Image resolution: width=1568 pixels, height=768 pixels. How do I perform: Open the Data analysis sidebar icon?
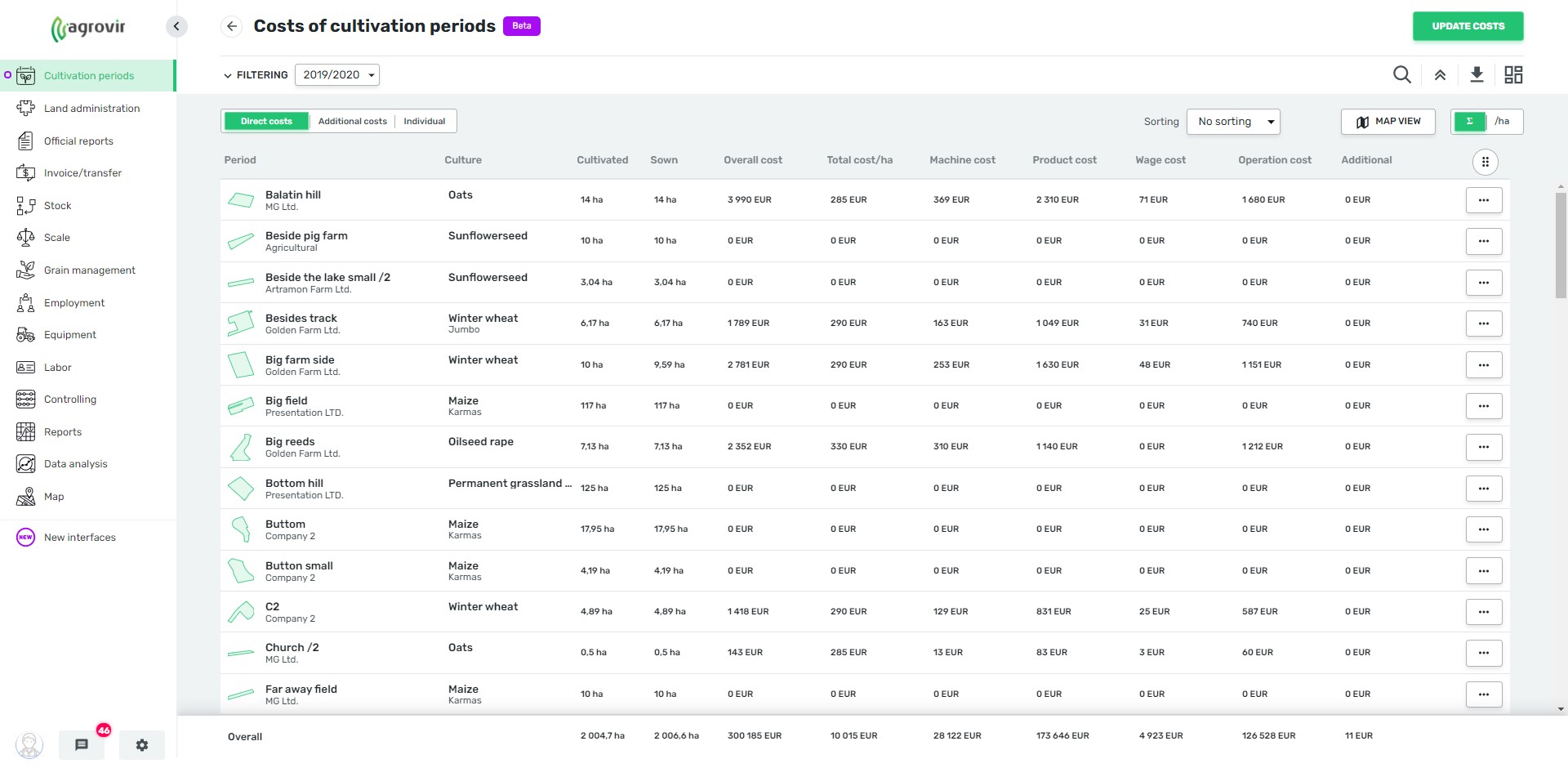[x=25, y=463]
